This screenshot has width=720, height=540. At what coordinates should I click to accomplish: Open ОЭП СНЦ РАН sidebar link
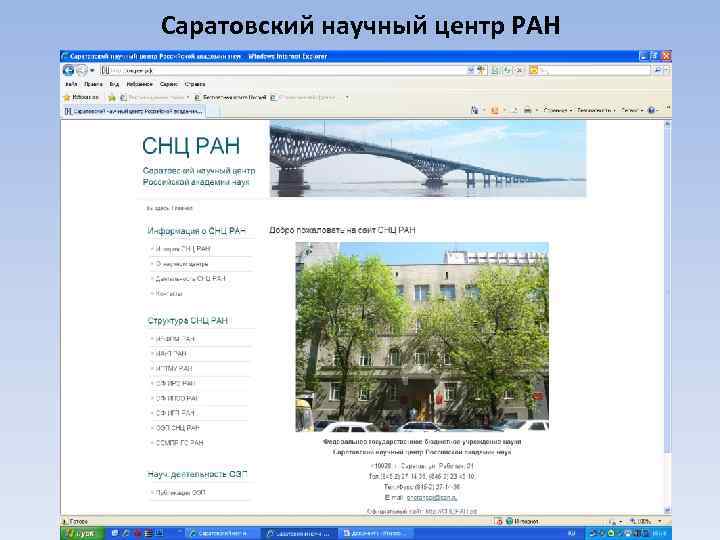(x=177, y=428)
